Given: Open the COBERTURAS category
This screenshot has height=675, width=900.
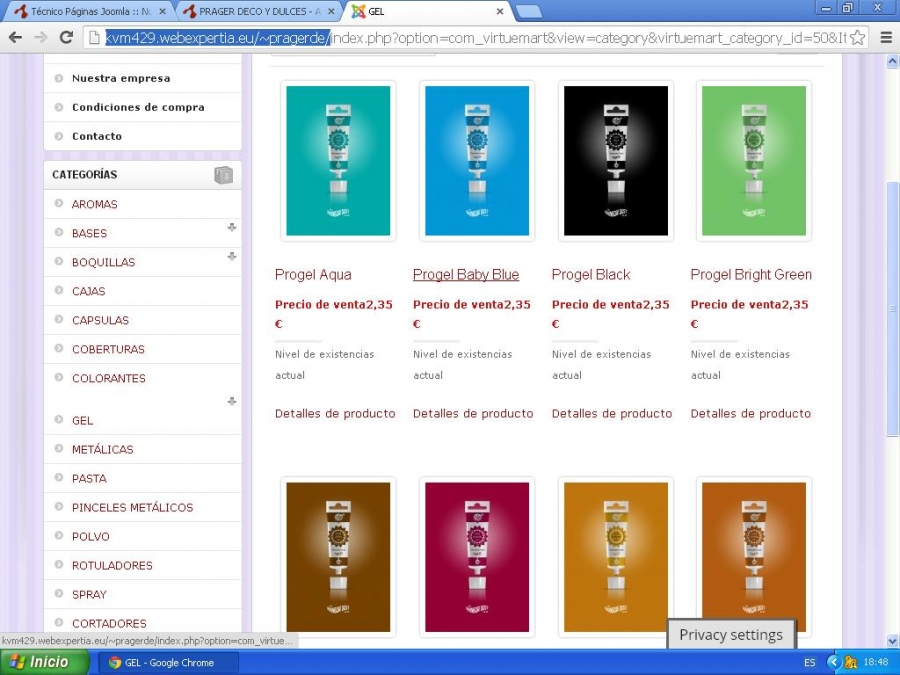Looking at the screenshot, I should tap(108, 350).
